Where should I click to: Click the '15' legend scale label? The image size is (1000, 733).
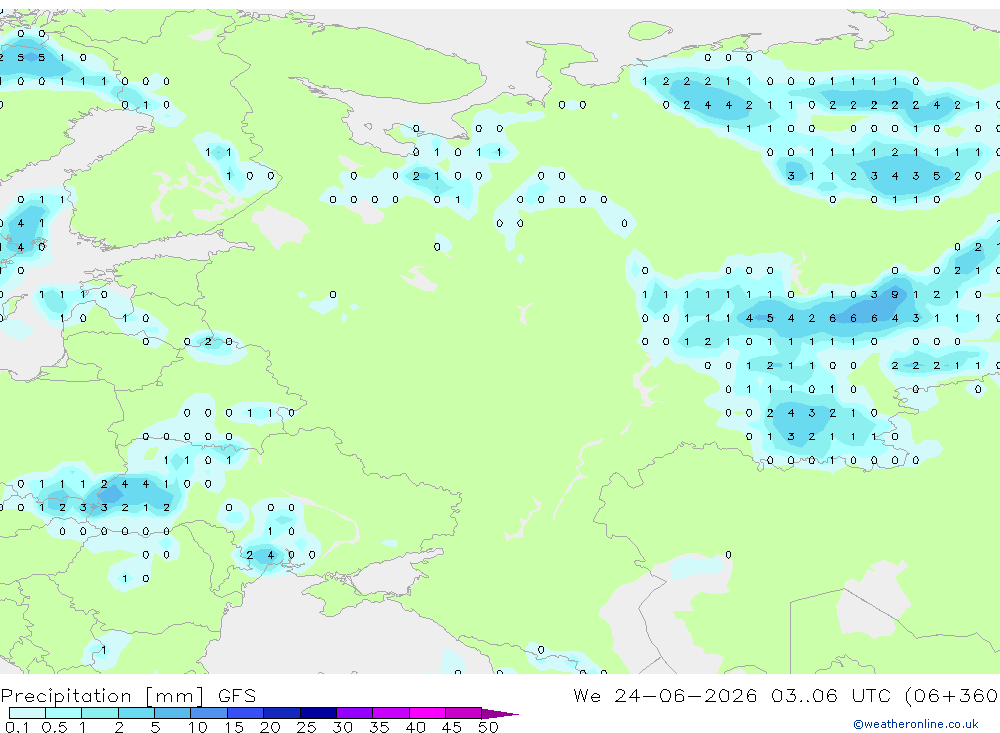click(234, 727)
